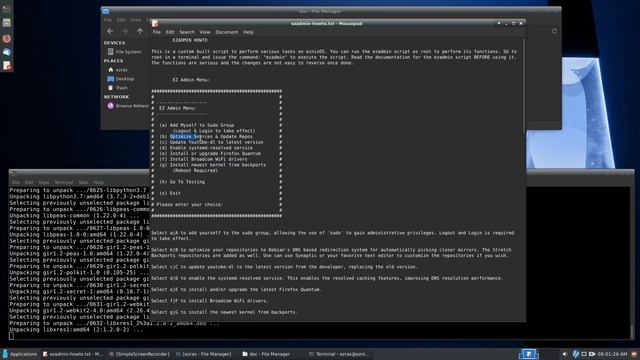
Task: Switch to SimpleScreenRecorder in the taskbar
Action: pos(140,354)
